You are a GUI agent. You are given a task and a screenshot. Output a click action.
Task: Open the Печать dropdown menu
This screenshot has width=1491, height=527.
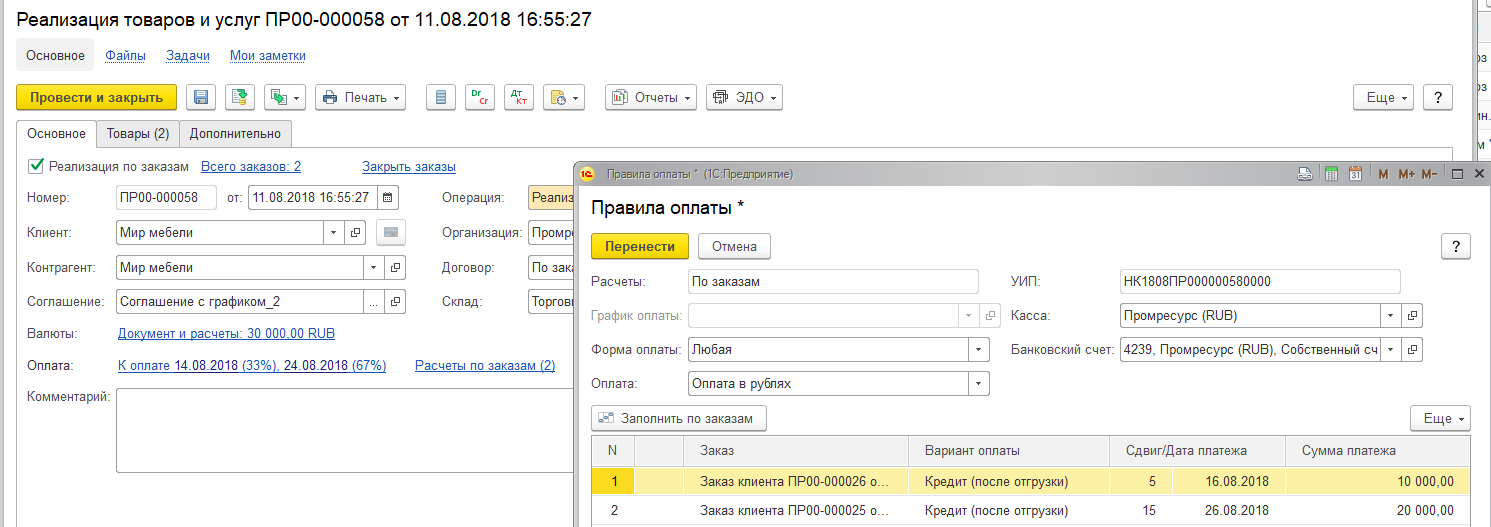point(360,97)
